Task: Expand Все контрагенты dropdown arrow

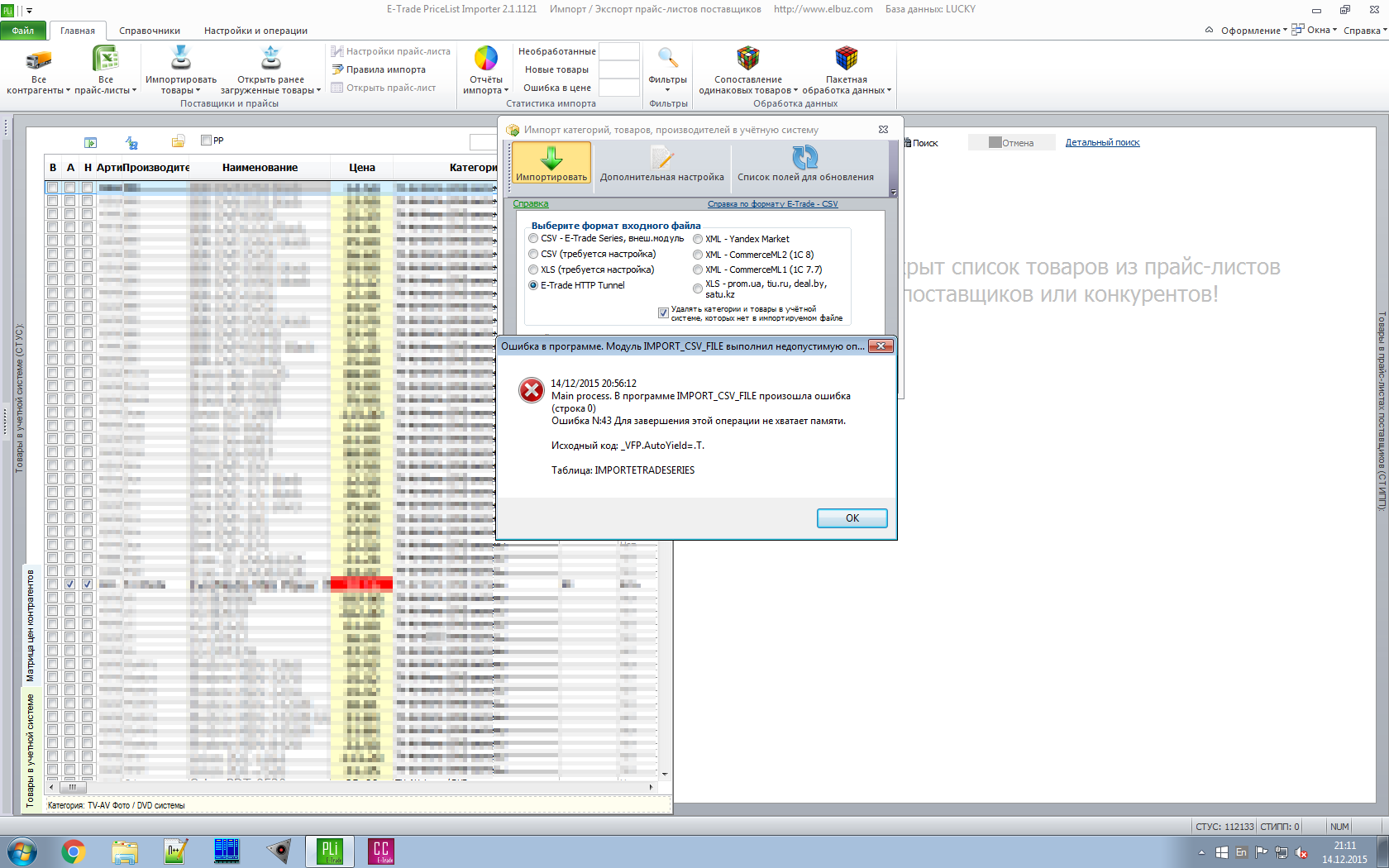Action: [69, 91]
